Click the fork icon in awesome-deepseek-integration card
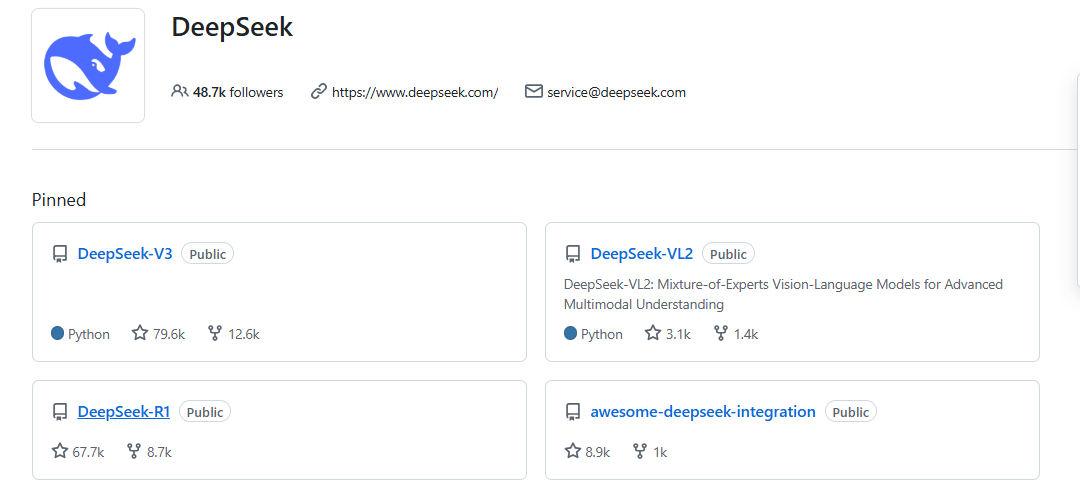The image size is (1080, 494). [639, 452]
